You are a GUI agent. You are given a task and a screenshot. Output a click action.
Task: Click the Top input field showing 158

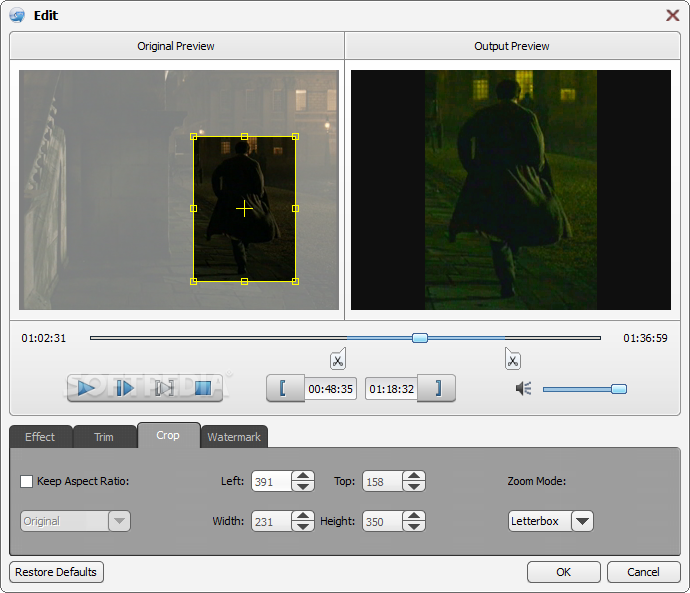[382, 481]
